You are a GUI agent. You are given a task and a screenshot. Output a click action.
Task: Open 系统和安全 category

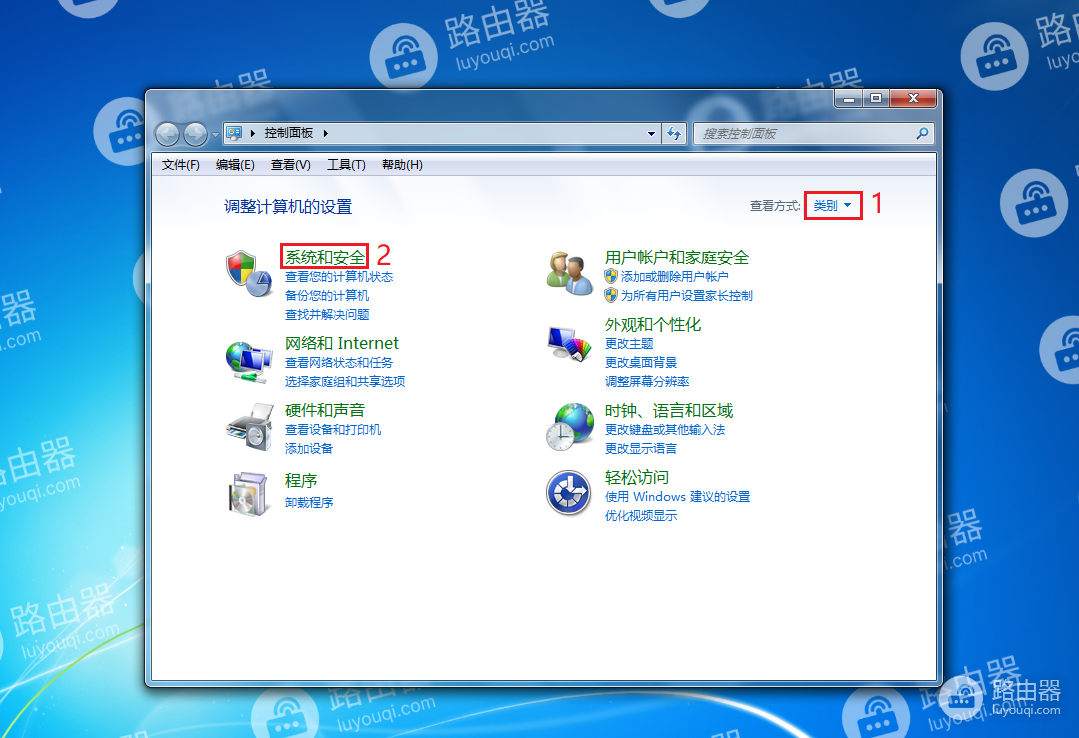(325, 257)
